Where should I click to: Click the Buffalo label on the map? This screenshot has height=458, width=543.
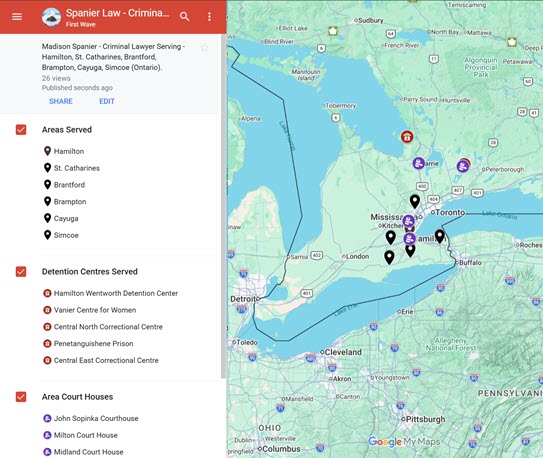(x=470, y=262)
